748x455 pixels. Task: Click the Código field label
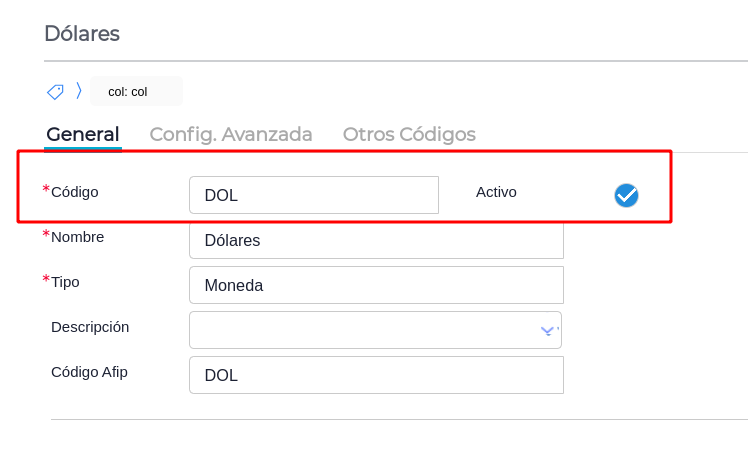click(x=74, y=191)
